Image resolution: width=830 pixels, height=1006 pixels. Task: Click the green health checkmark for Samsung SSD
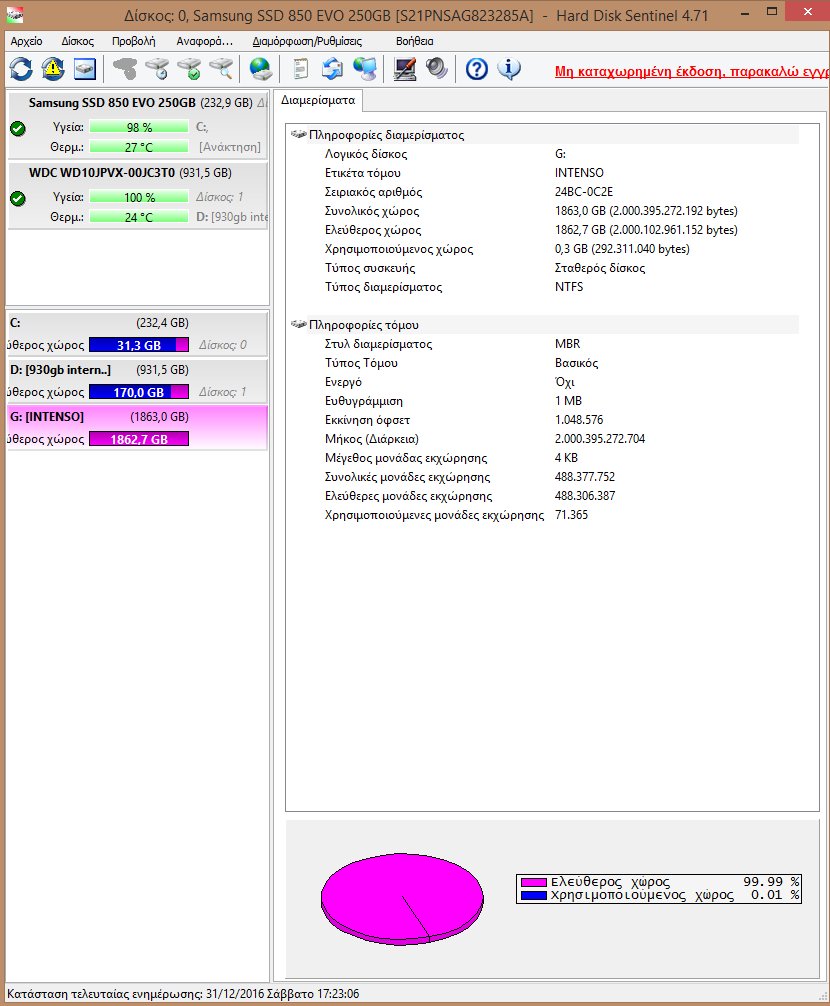(x=18, y=128)
